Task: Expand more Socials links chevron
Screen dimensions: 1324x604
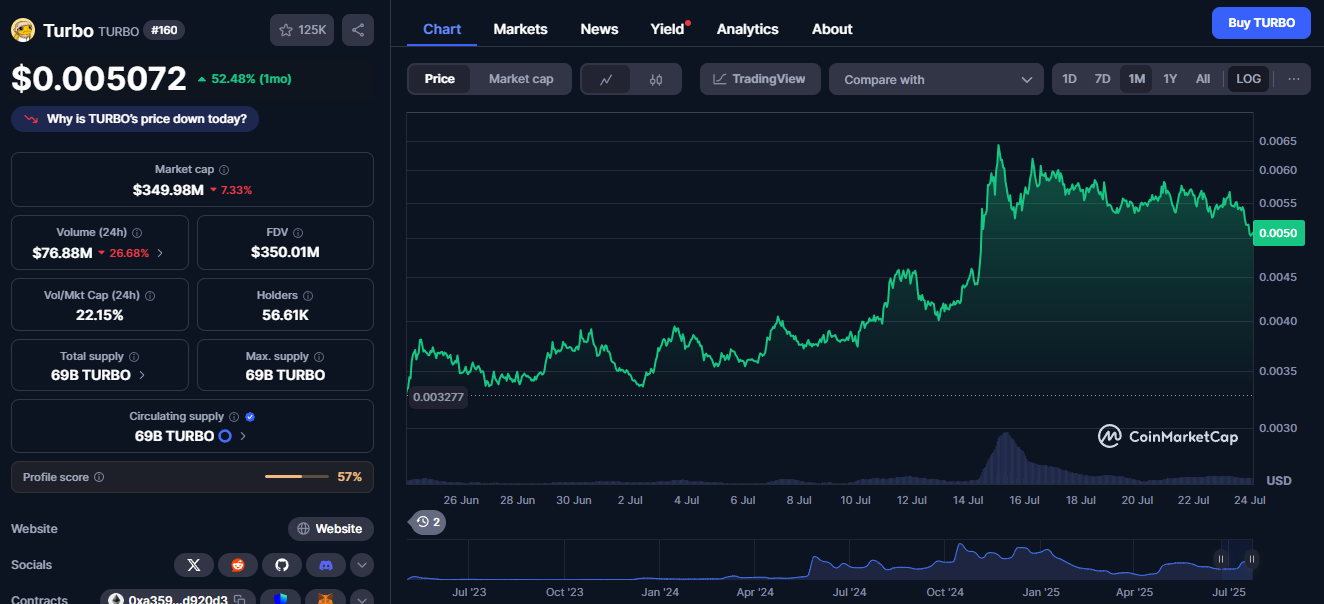Action: 362,565
